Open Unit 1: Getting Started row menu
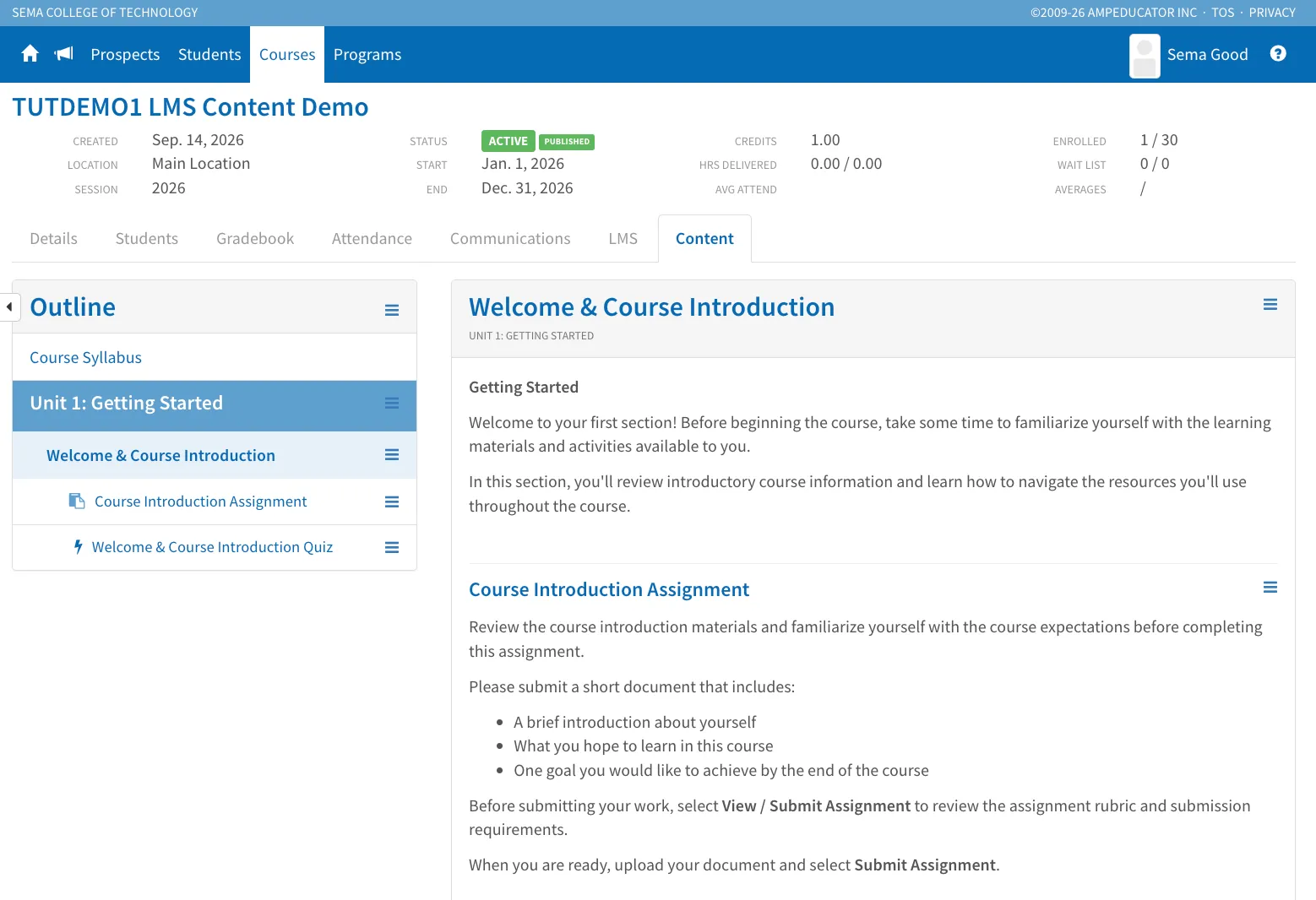Viewport: 1316px width, 900px height. (392, 403)
